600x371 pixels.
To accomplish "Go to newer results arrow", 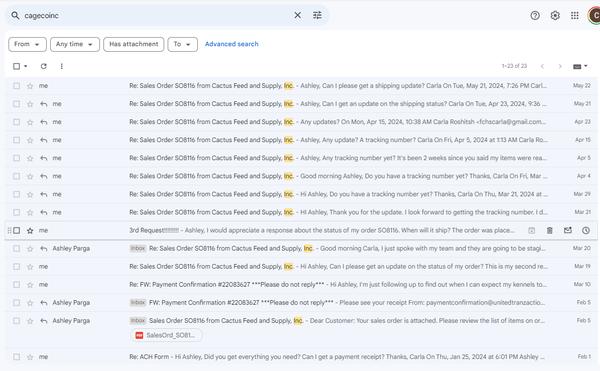I will [542, 66].
